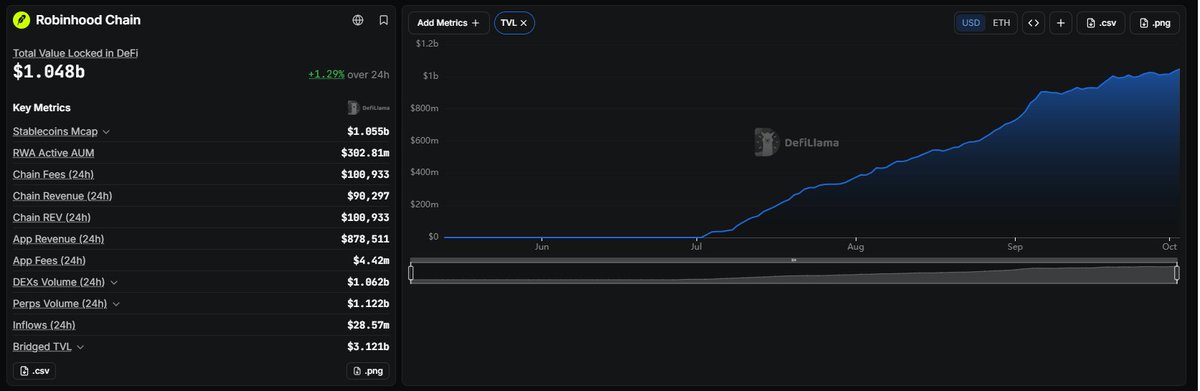Expand the Perps Volume (24h) row
This screenshot has width=1200, height=391.
[116, 304]
